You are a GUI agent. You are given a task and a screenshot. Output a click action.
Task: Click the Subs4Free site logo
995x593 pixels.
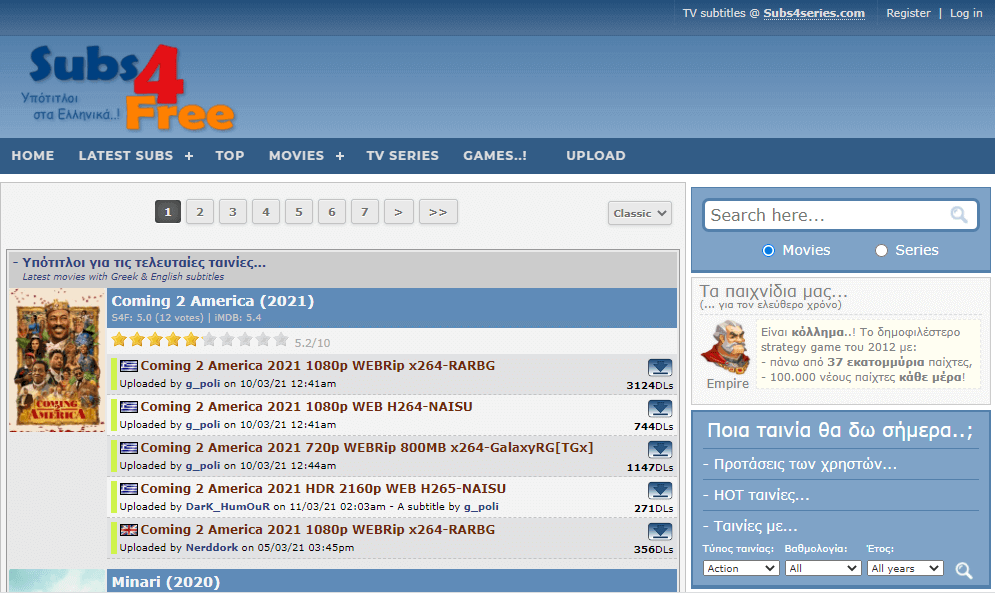(x=128, y=87)
